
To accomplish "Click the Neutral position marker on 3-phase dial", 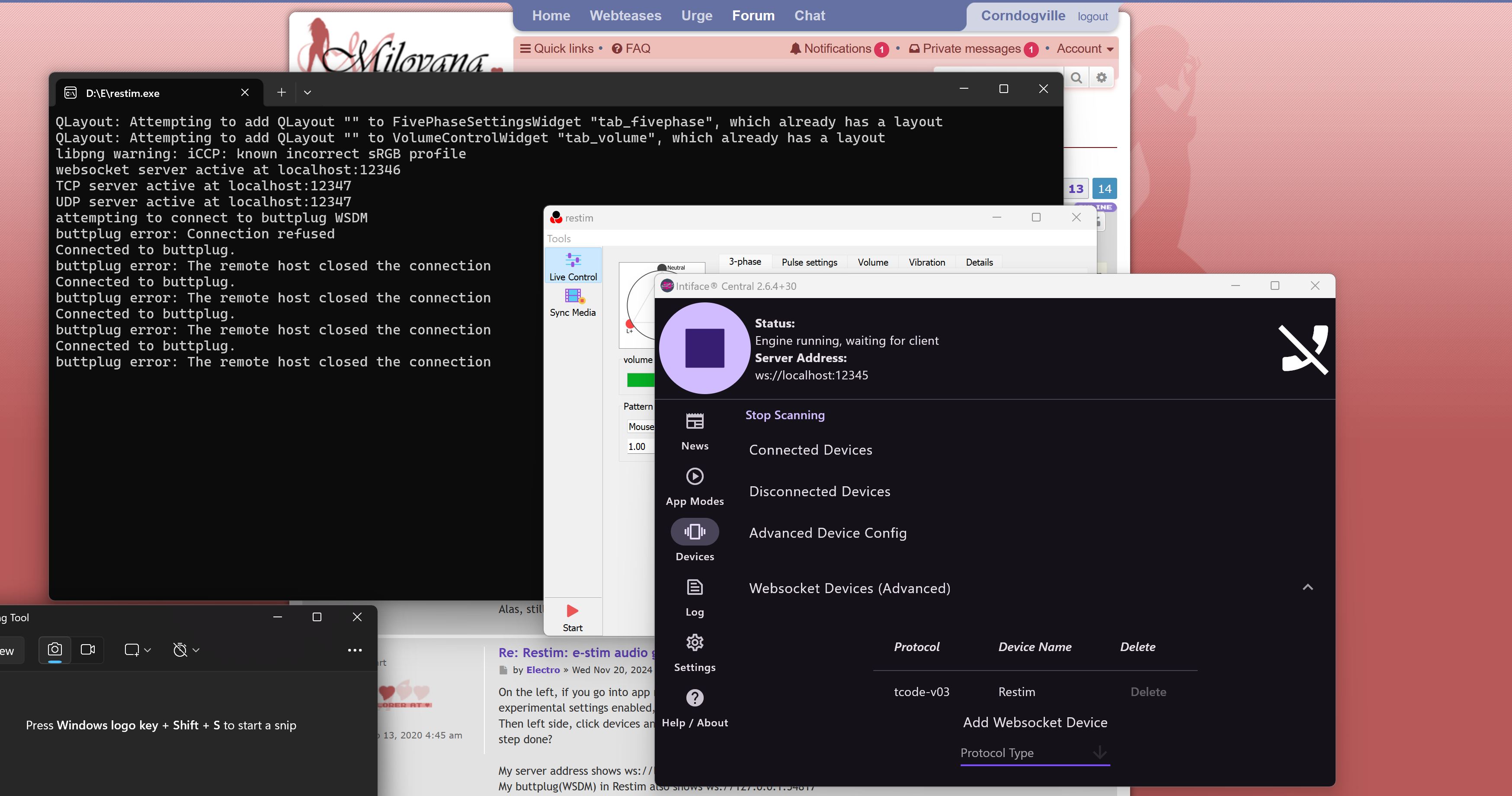I will 662,268.
